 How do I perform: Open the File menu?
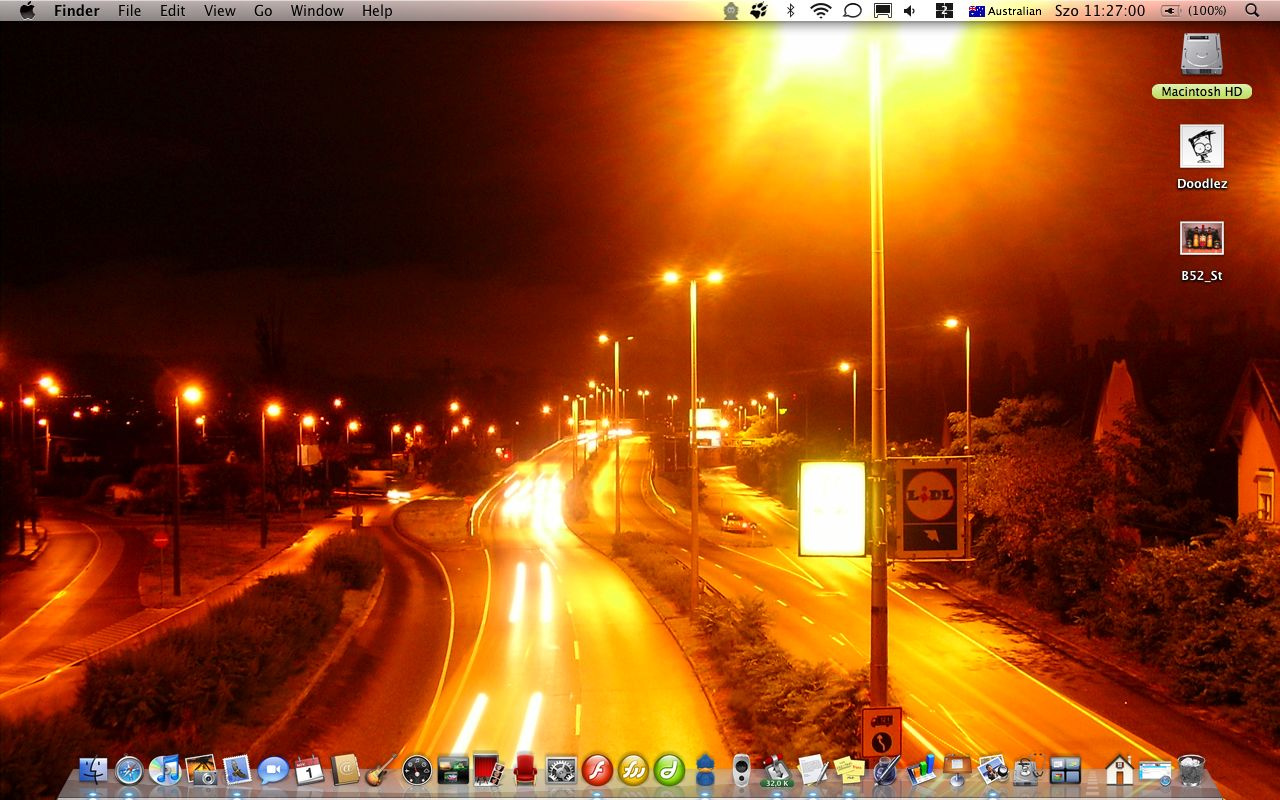coord(129,11)
